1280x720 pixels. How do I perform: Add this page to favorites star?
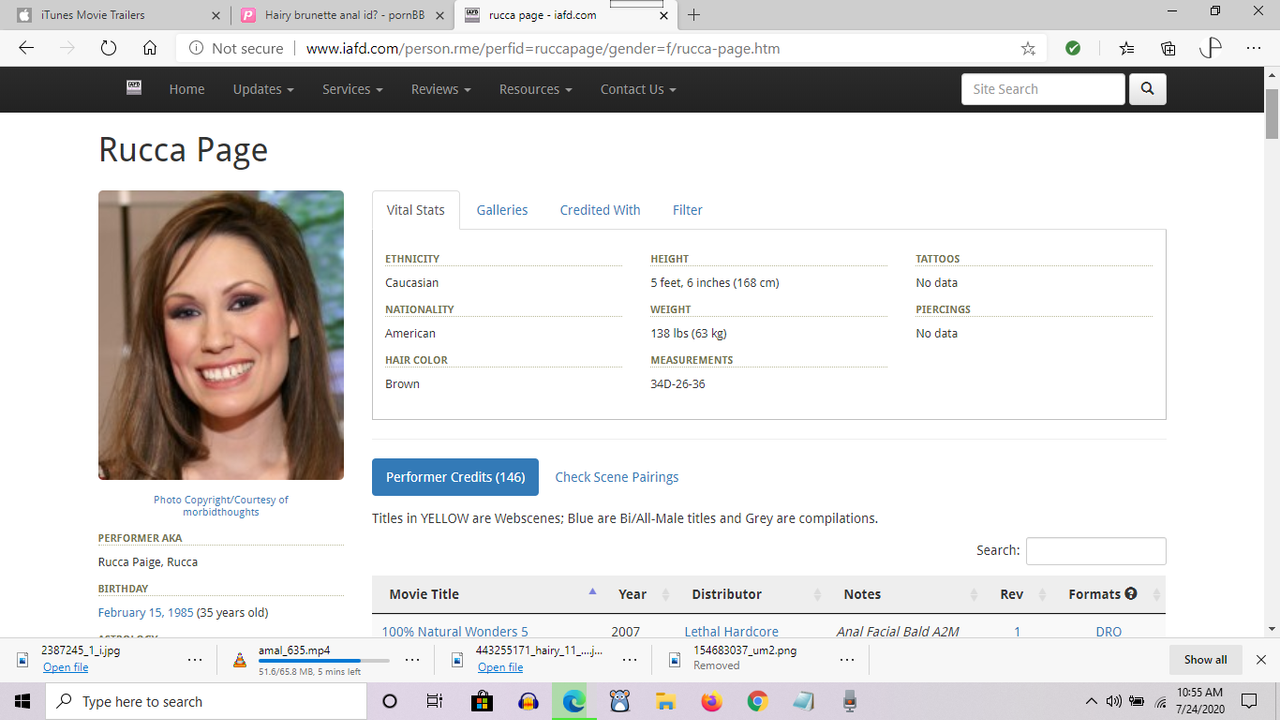(x=1028, y=48)
